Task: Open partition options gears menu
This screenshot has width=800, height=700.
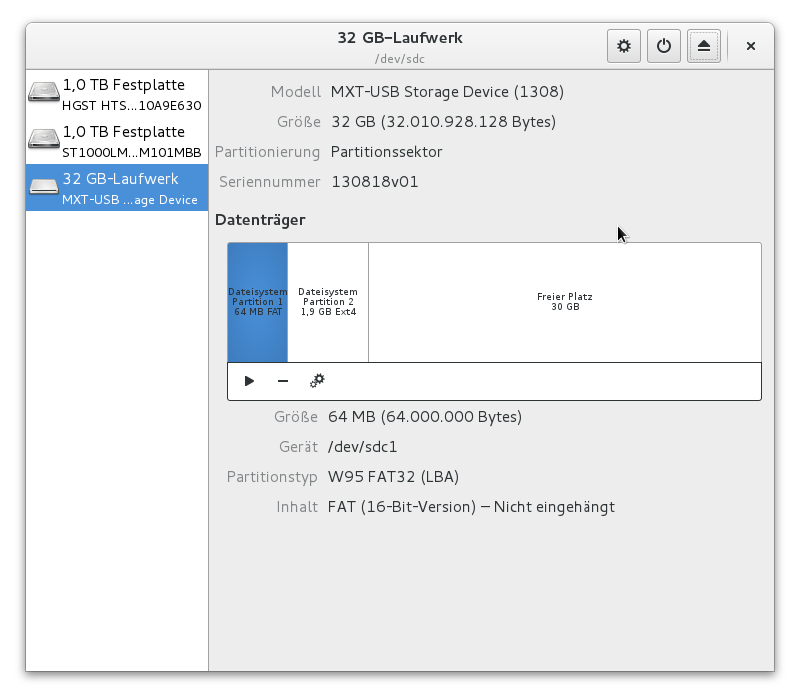Action: 317,381
